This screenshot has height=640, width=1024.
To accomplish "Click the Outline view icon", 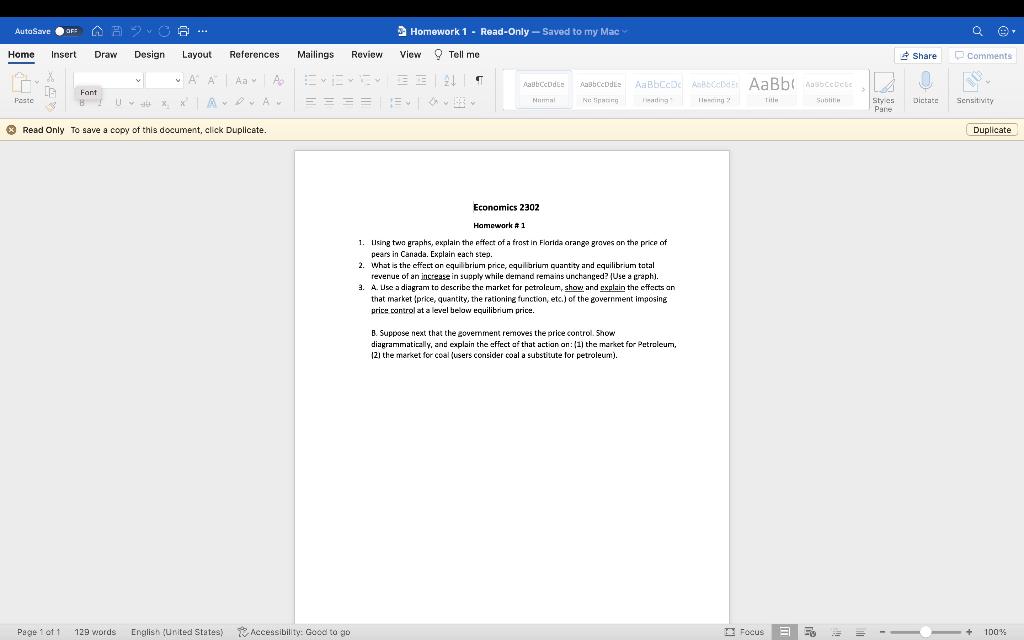I will click(836, 632).
